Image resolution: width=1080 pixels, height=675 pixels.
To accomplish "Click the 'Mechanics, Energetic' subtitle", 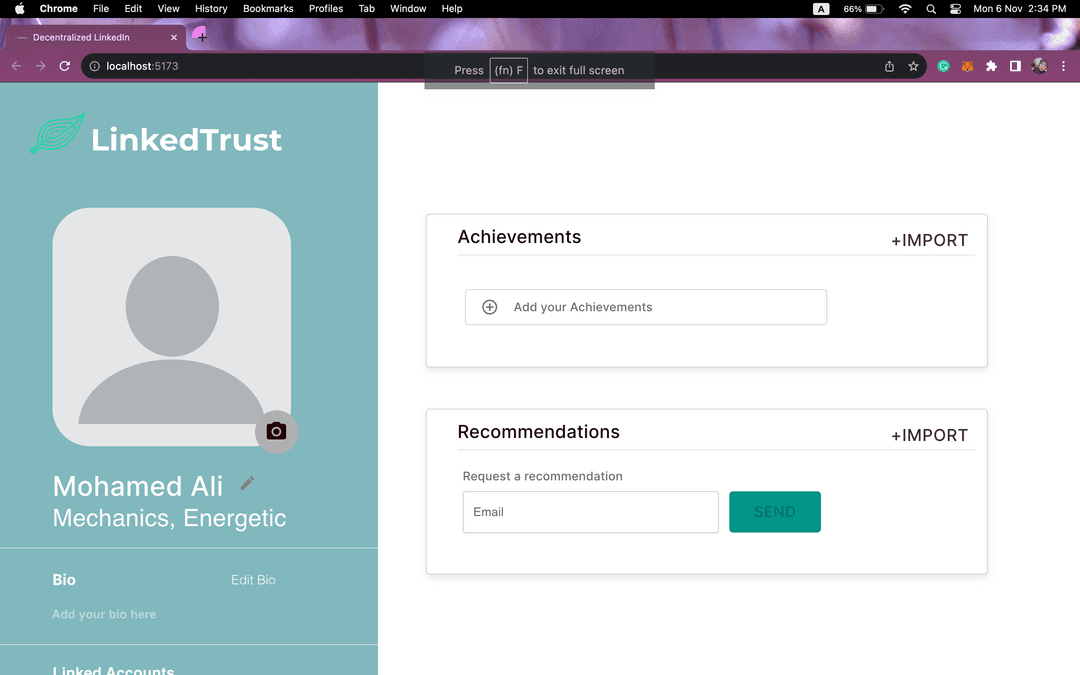I will 169,518.
